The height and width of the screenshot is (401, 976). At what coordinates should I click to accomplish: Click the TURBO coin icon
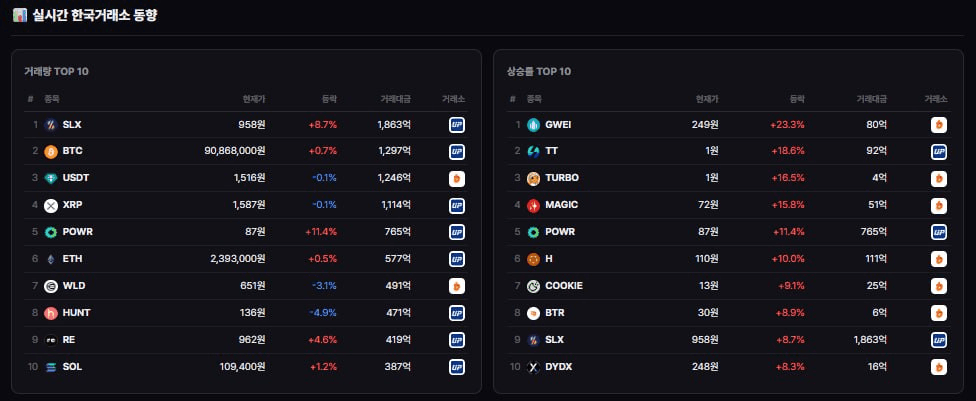click(533, 179)
